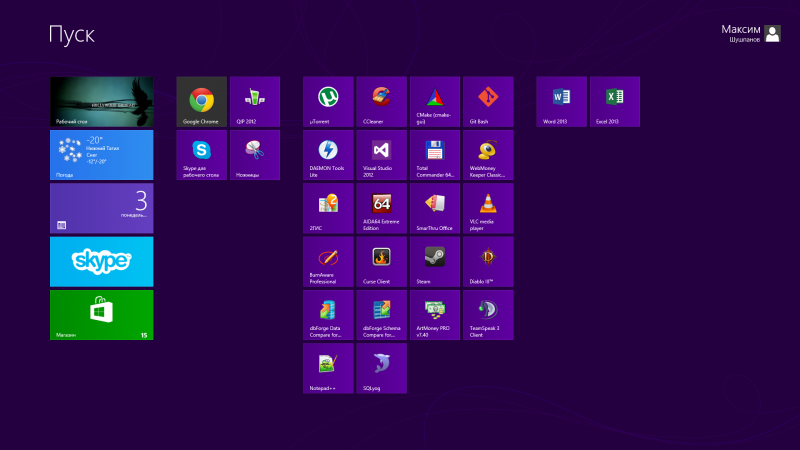Open Visual Studio 2012 tile

[x=382, y=155]
